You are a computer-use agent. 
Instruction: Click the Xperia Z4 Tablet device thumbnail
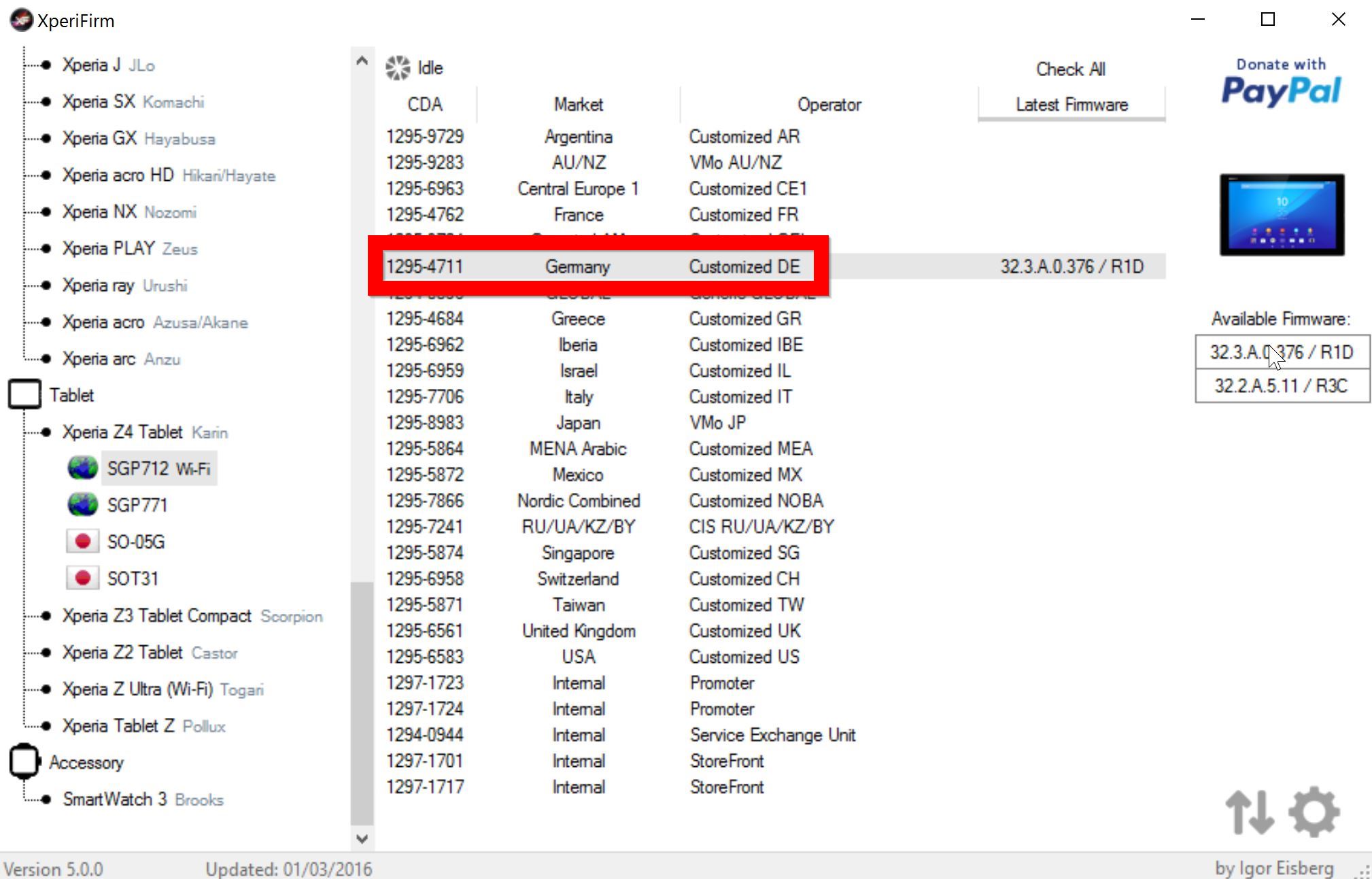tap(1282, 215)
